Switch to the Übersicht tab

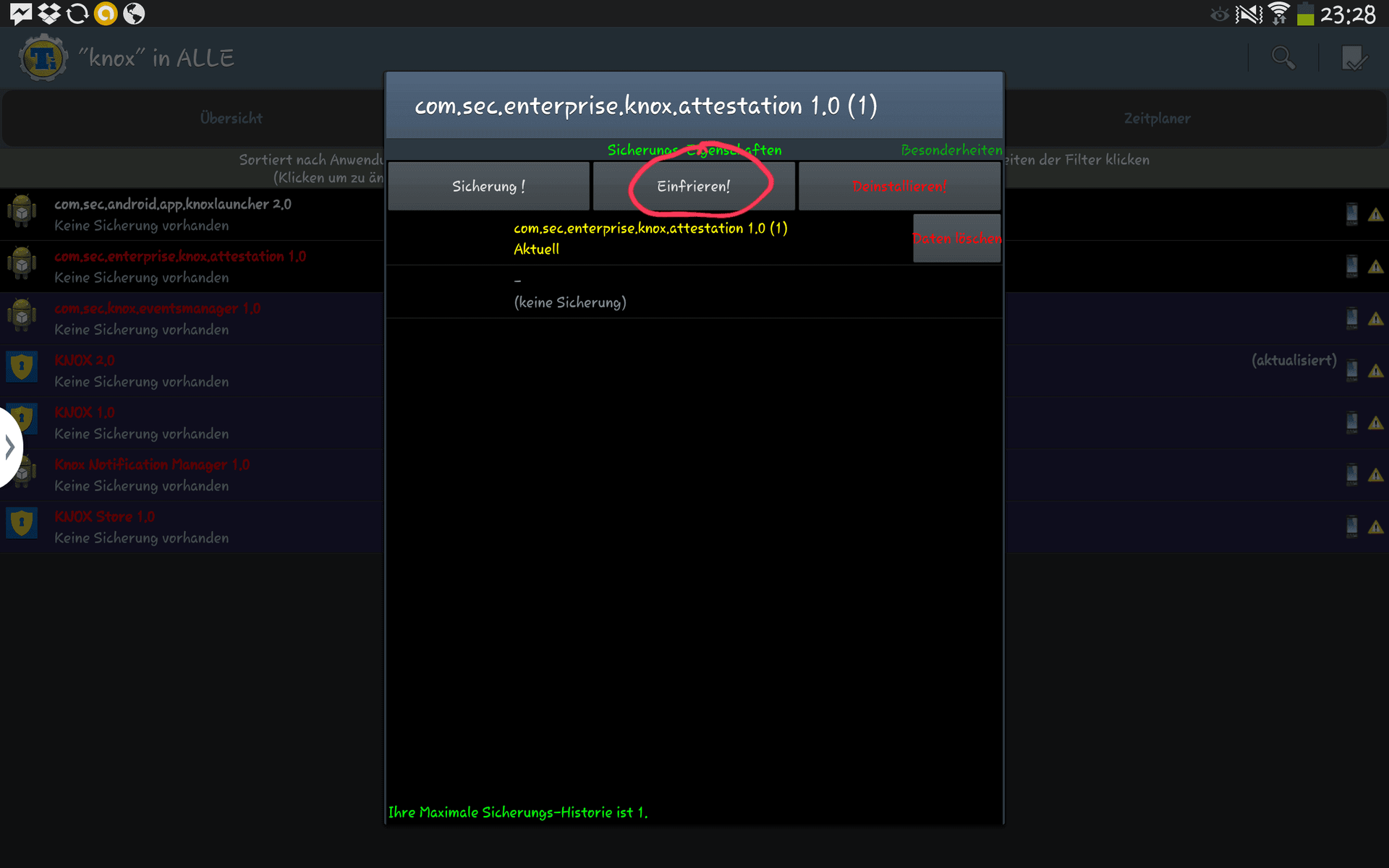tap(231, 118)
